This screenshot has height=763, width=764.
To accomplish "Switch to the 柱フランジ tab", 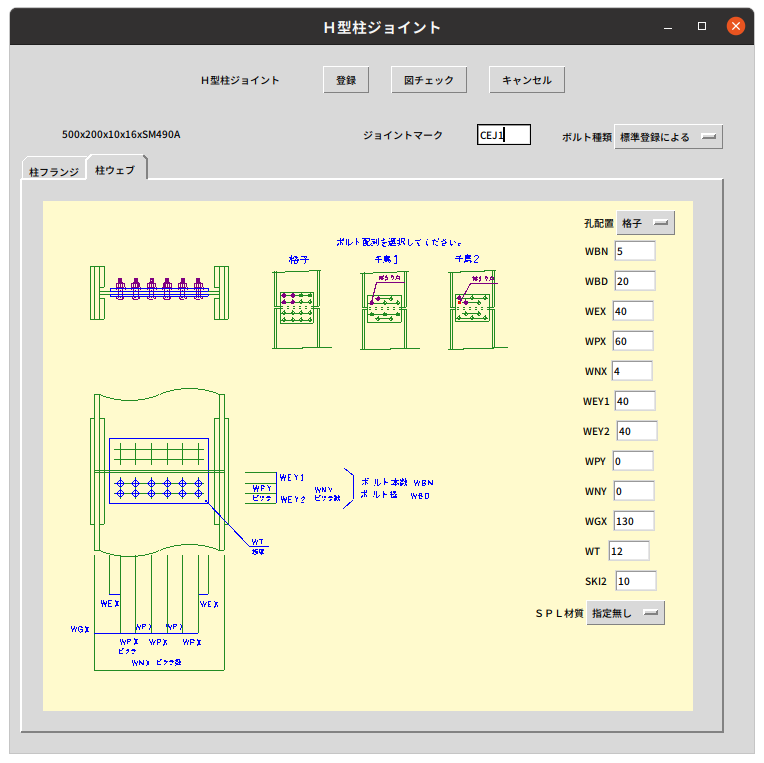I will pyautogui.click(x=54, y=172).
